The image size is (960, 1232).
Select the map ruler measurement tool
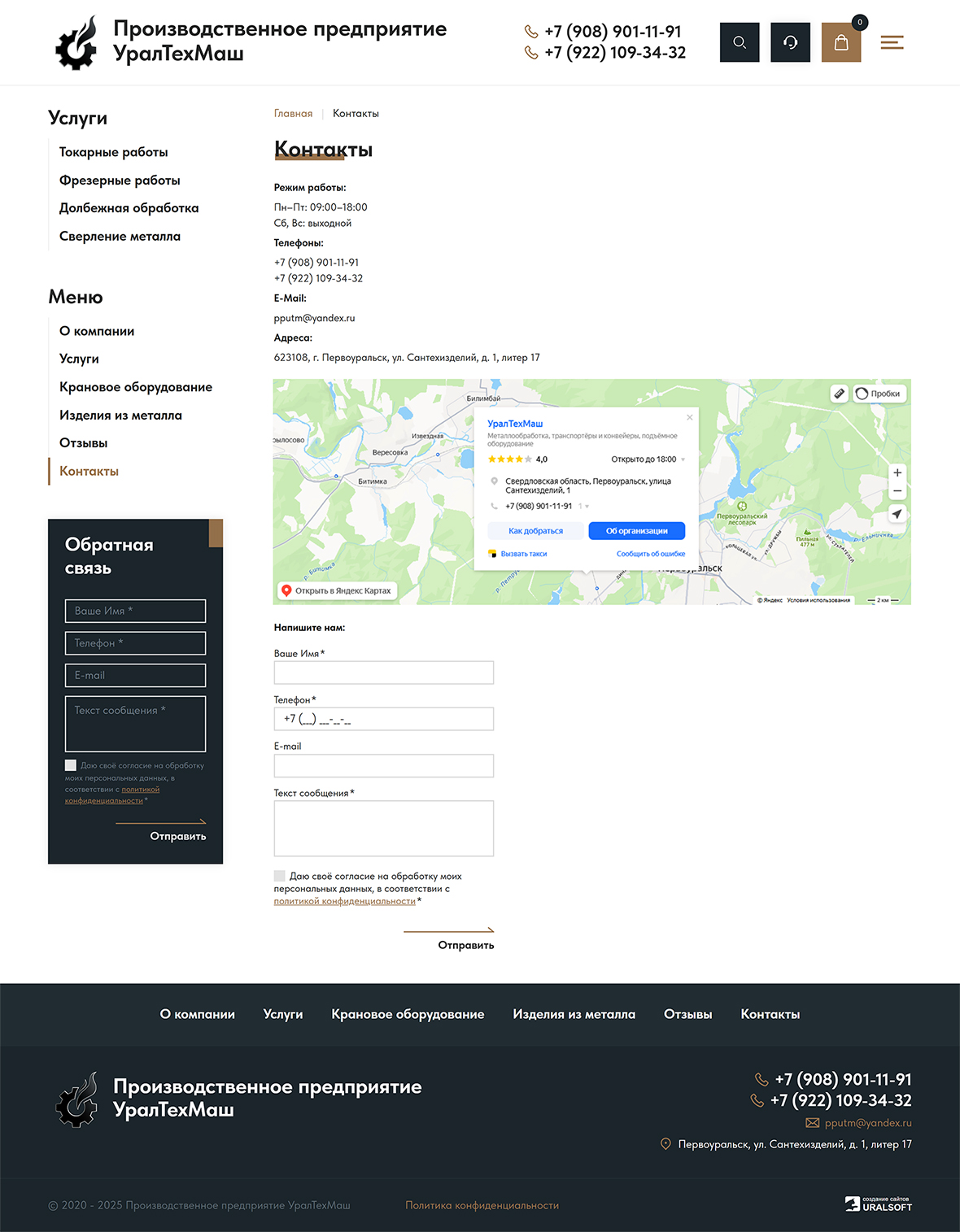point(839,394)
